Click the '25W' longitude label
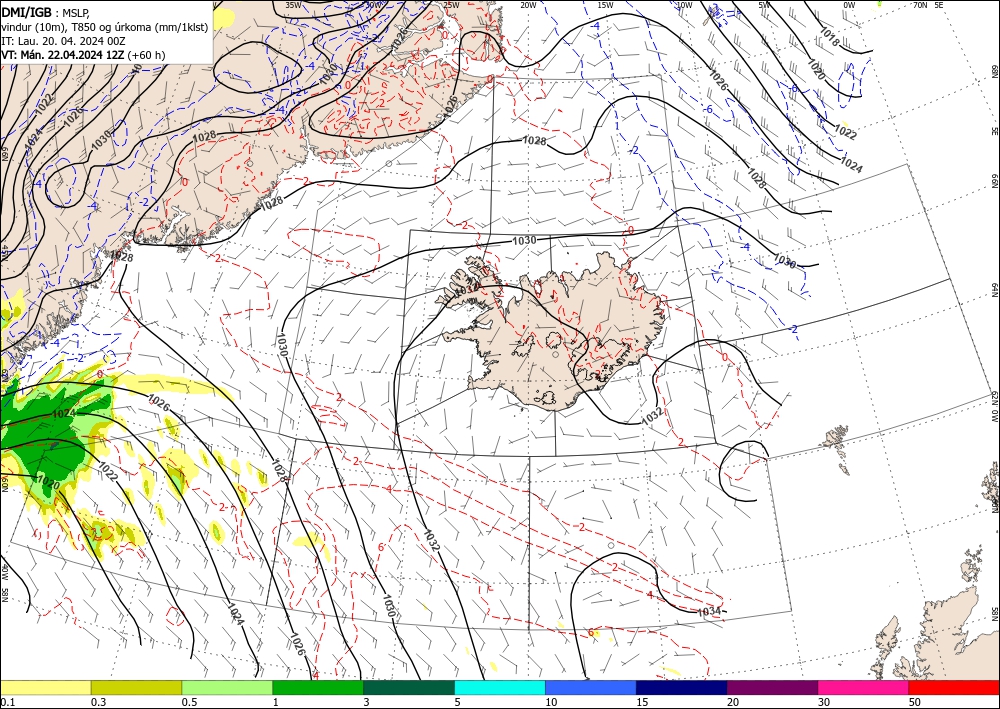1000x709 pixels. (x=451, y=5)
